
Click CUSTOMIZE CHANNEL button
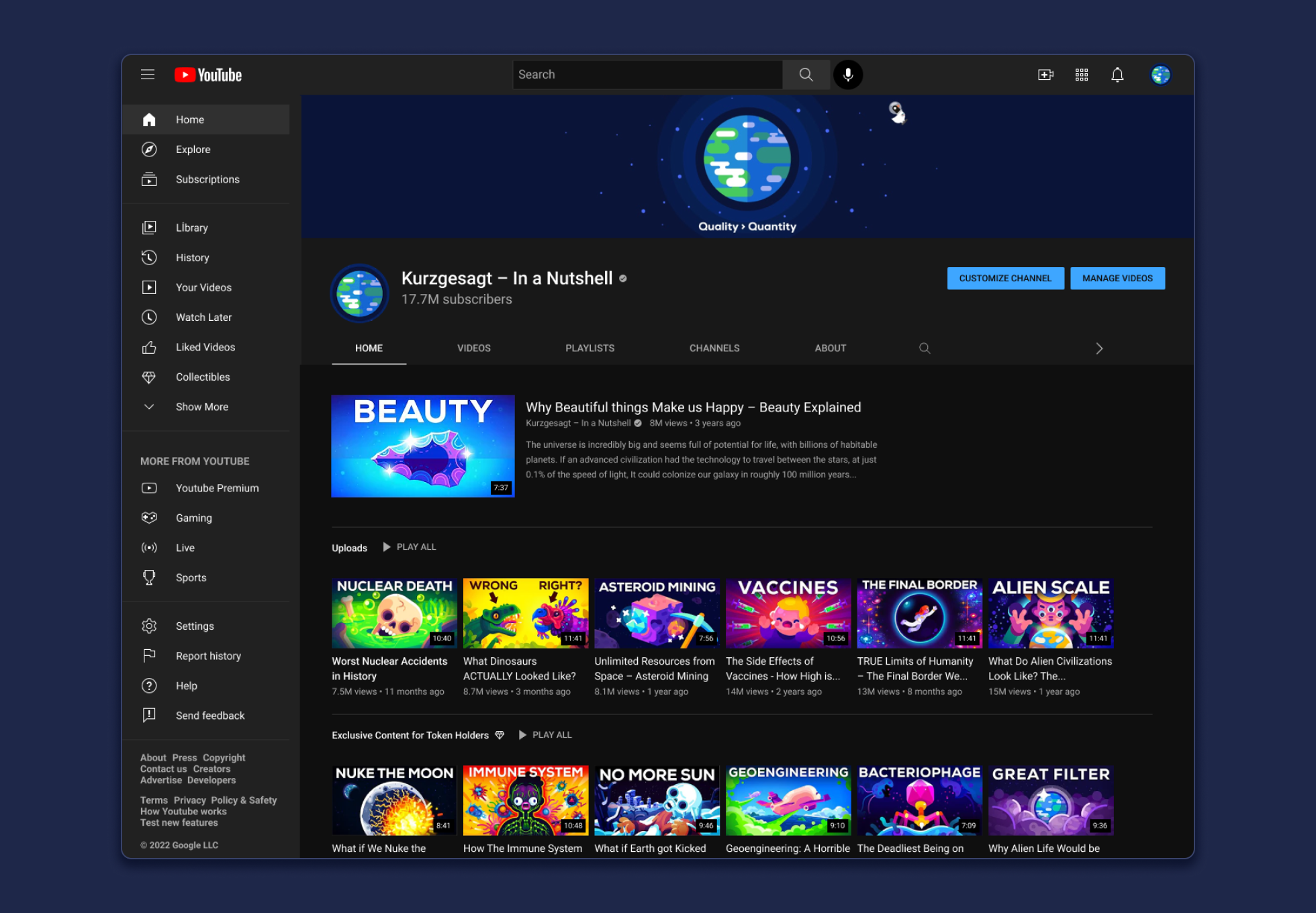1005,278
